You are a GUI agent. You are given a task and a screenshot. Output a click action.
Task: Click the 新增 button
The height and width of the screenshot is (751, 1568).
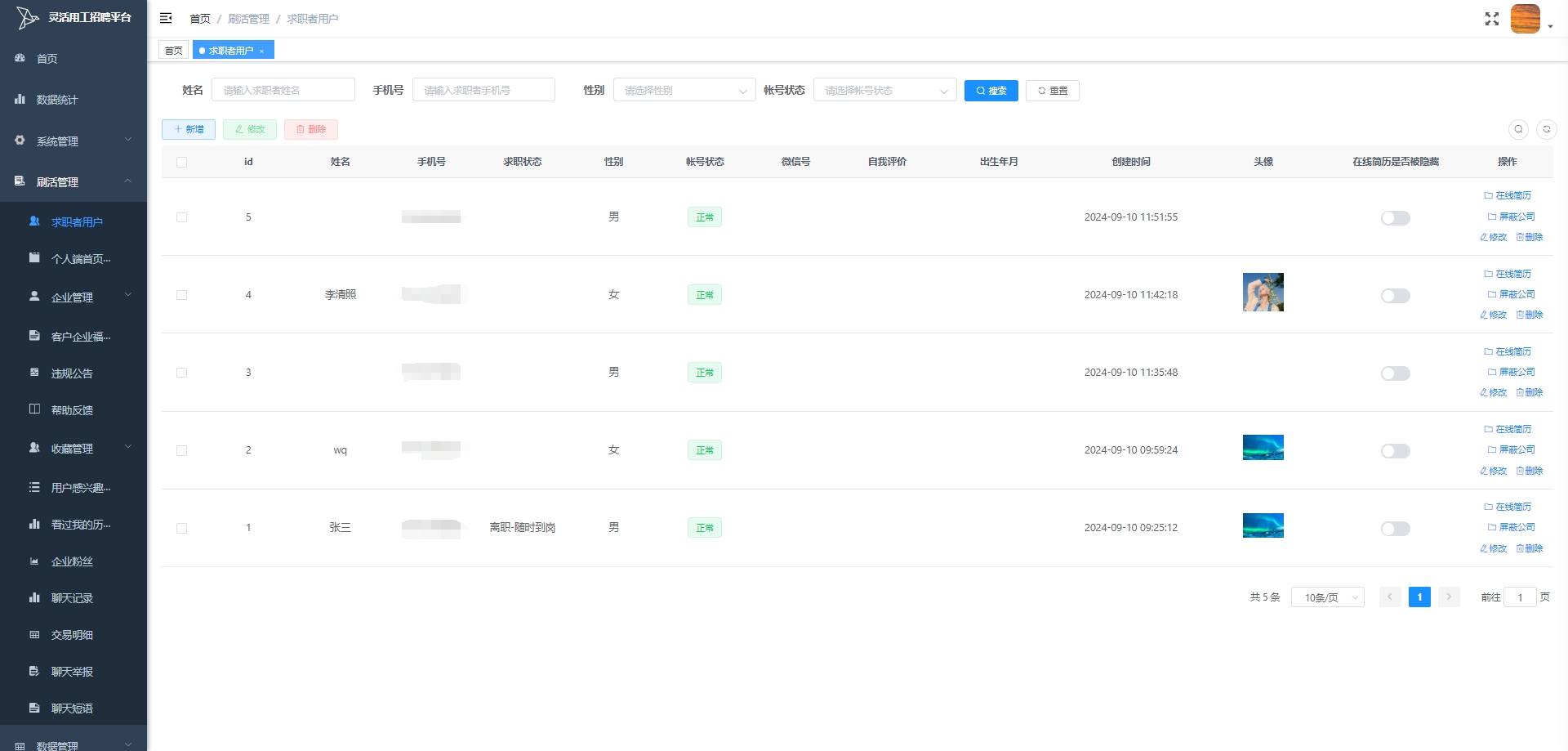(x=189, y=129)
